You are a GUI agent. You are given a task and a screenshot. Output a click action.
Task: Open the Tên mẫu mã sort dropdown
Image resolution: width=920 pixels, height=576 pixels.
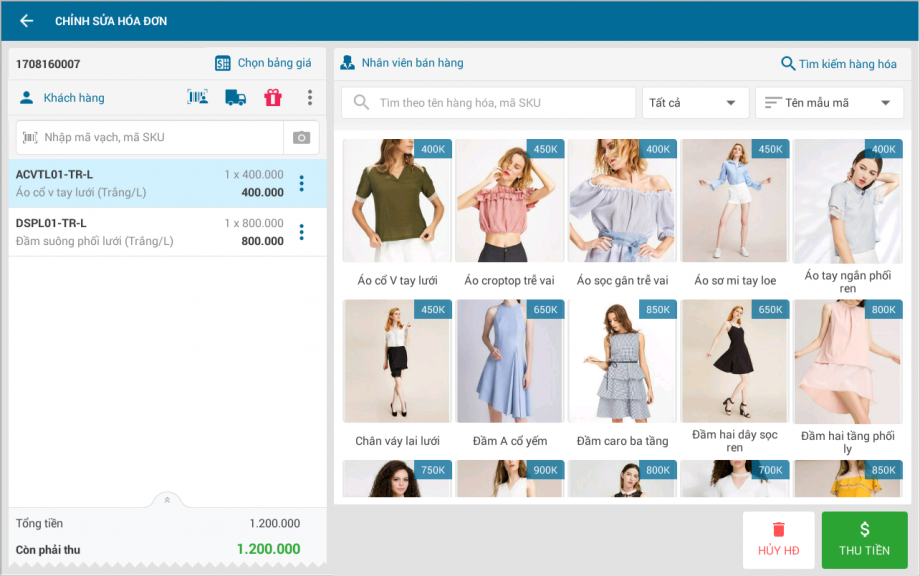[x=829, y=103]
